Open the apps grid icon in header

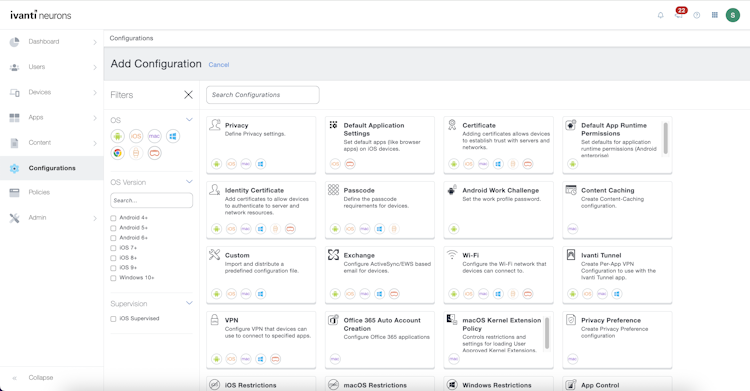click(715, 15)
